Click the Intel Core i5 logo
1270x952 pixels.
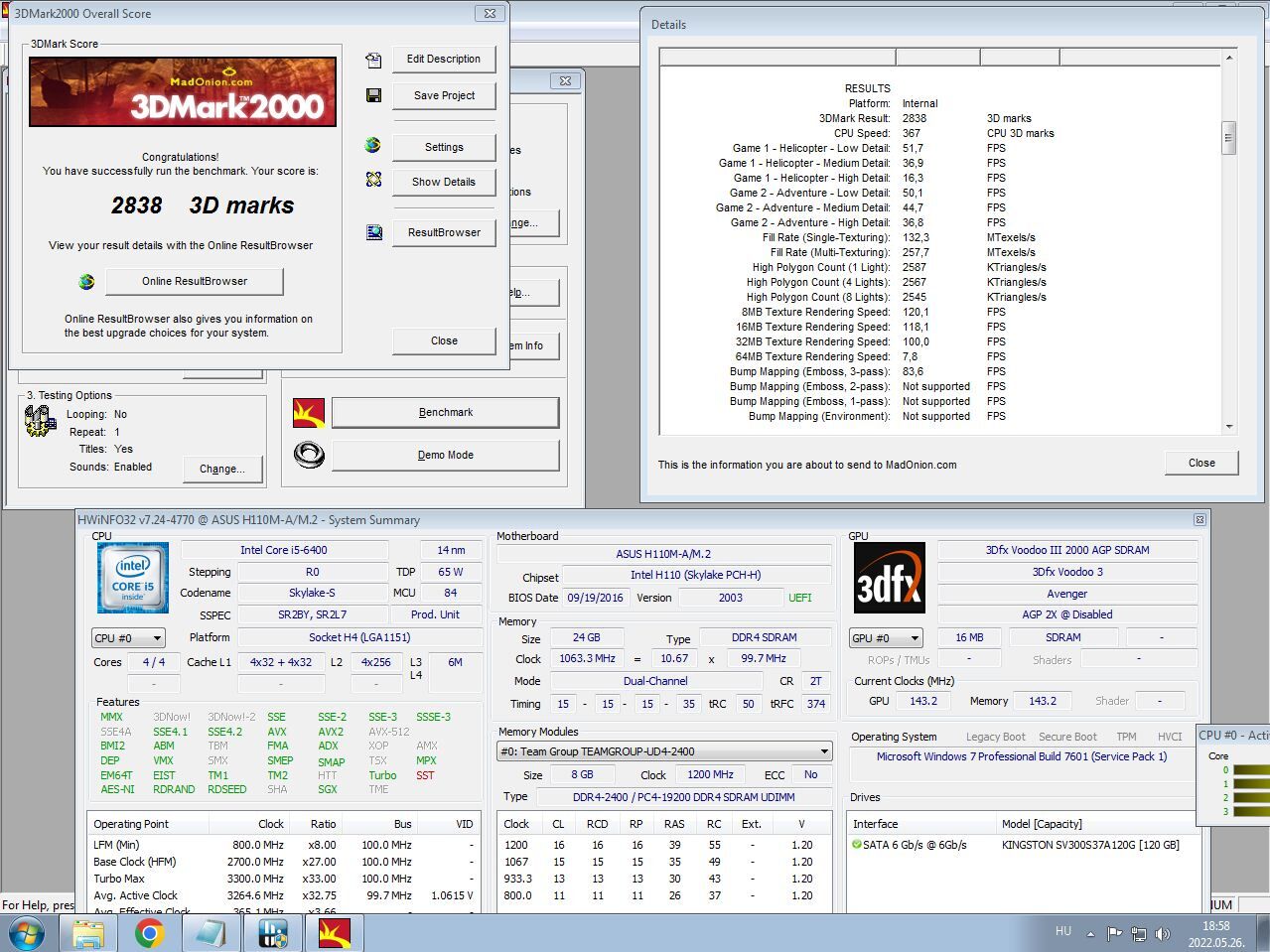point(133,578)
